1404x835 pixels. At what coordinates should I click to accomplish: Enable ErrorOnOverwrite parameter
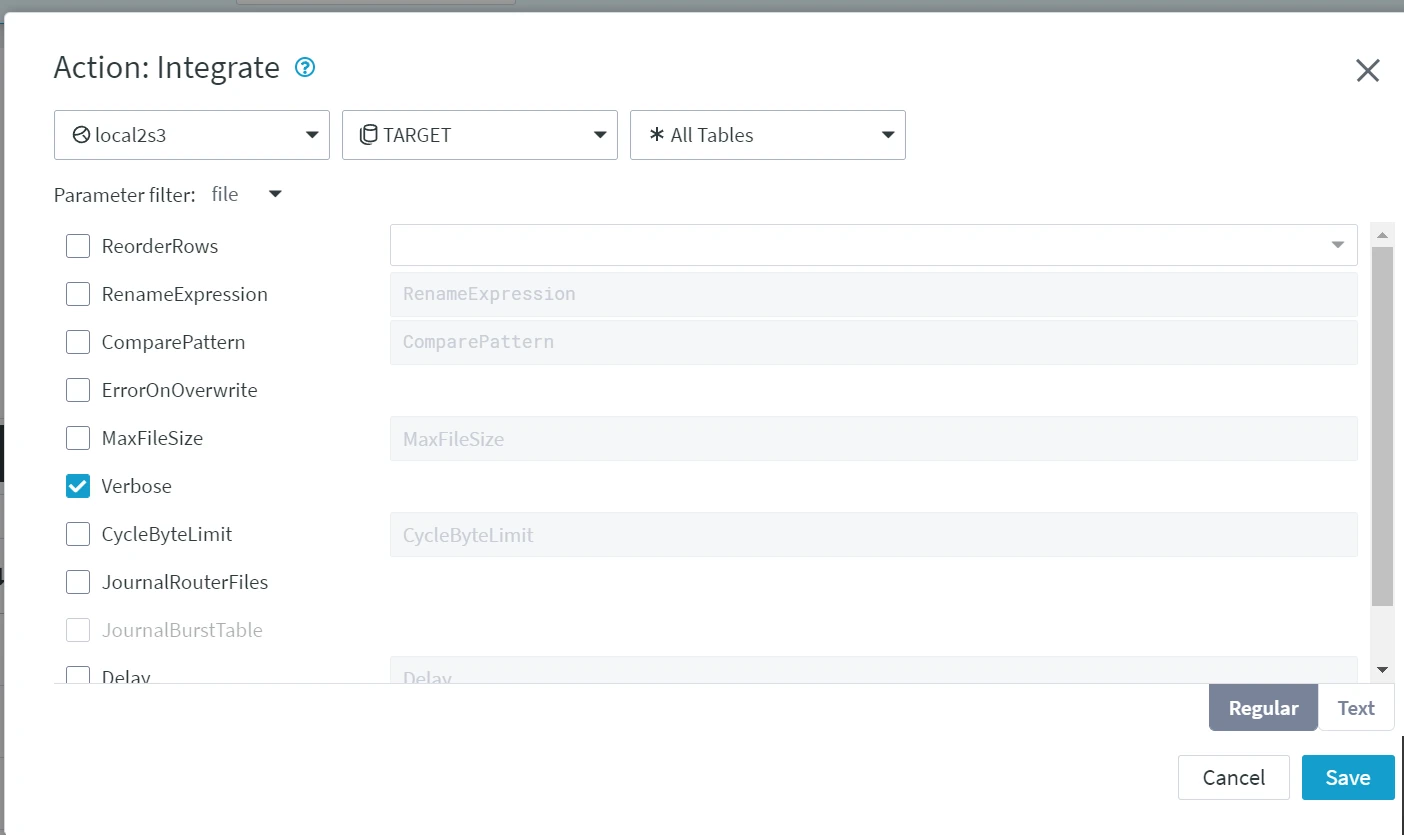click(x=78, y=390)
